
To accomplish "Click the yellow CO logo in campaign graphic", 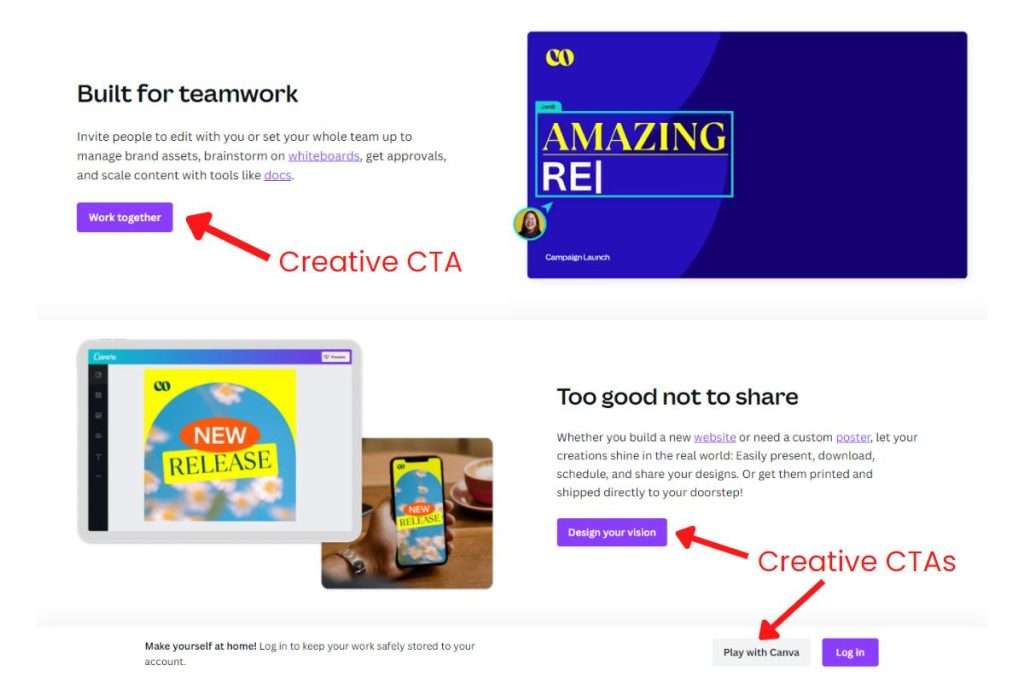I will pyautogui.click(x=560, y=57).
